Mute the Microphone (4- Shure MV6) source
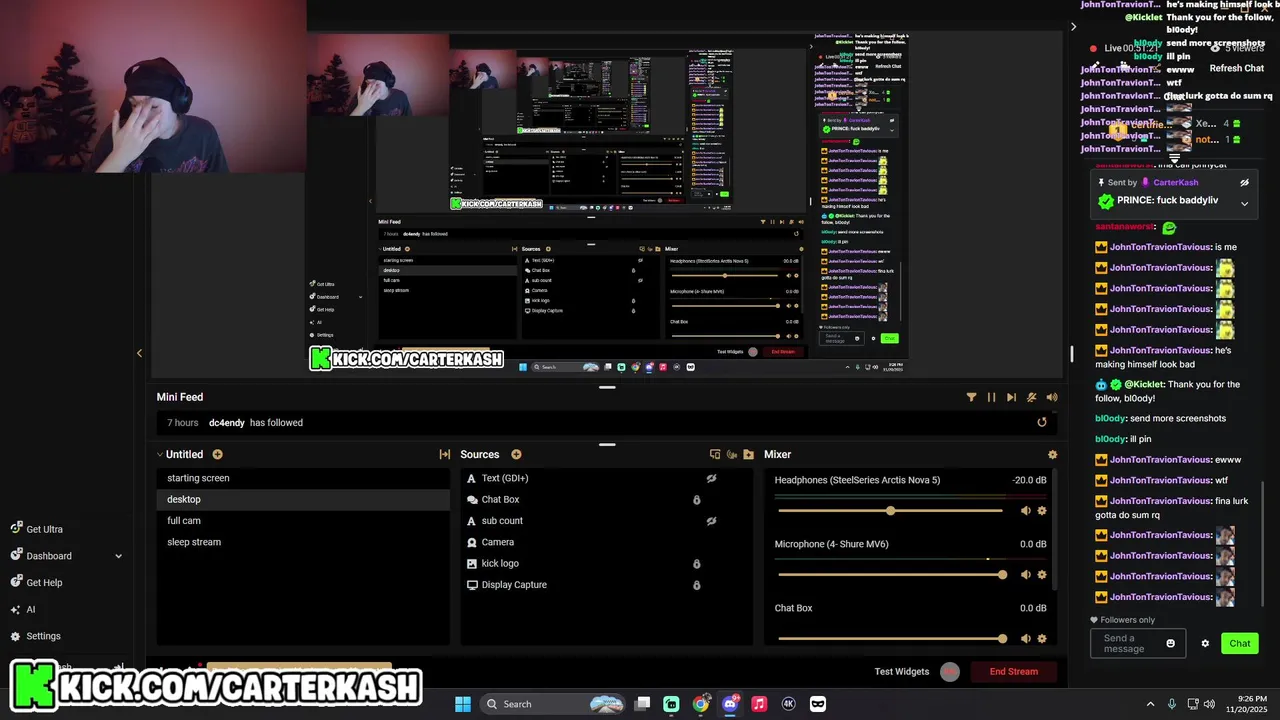This screenshot has width=1280, height=720. (1025, 575)
